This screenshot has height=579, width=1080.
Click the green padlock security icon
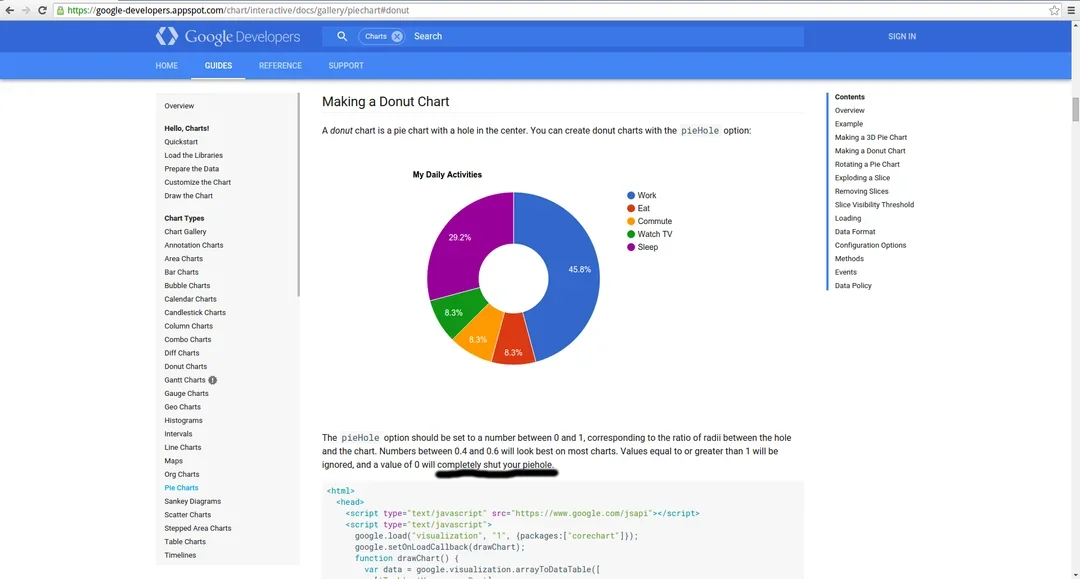(61, 10)
